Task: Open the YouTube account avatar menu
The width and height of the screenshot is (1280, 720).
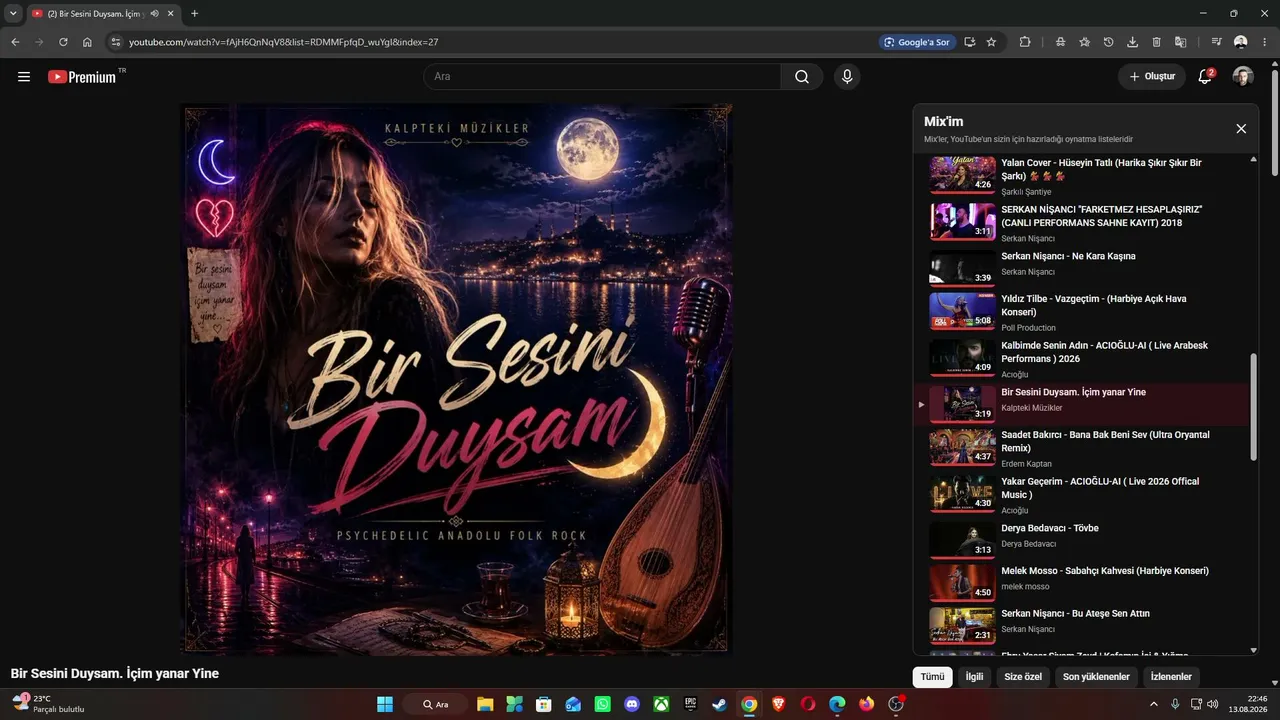Action: [x=1243, y=77]
